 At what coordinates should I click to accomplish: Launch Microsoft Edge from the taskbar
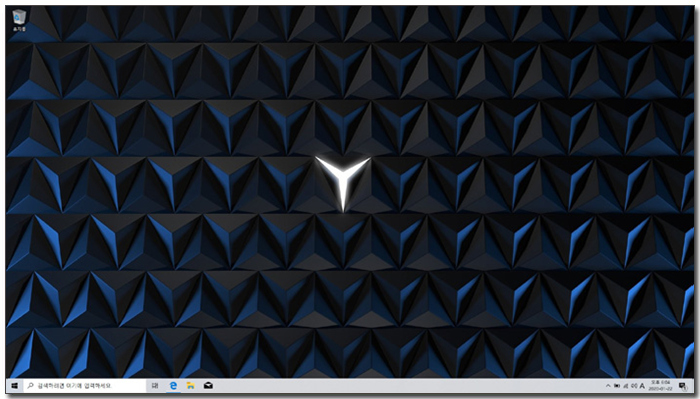pos(173,386)
